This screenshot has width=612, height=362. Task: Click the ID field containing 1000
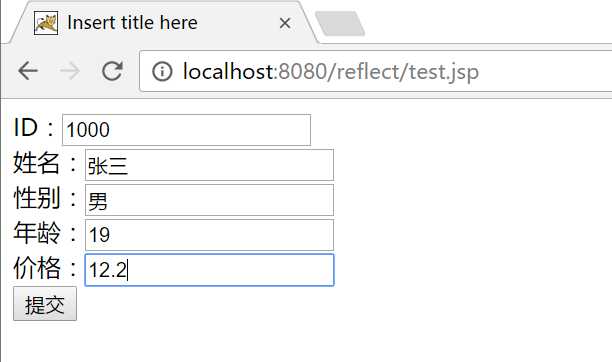187,130
